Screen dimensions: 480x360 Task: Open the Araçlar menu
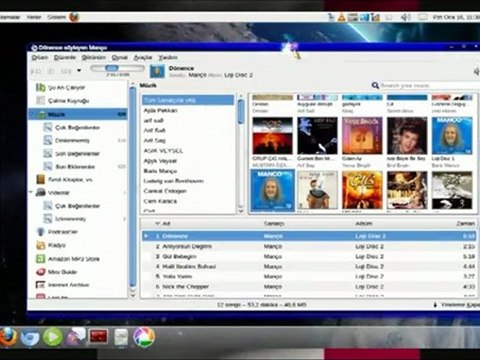point(143,58)
